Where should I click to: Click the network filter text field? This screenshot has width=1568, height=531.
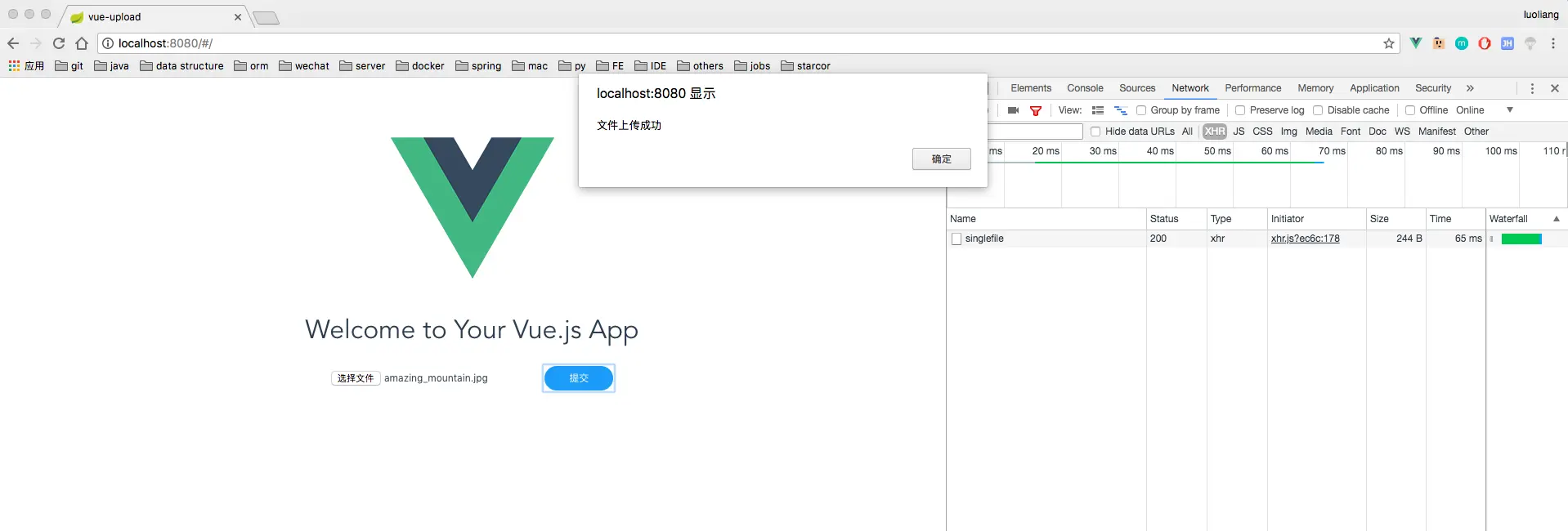click(1035, 132)
